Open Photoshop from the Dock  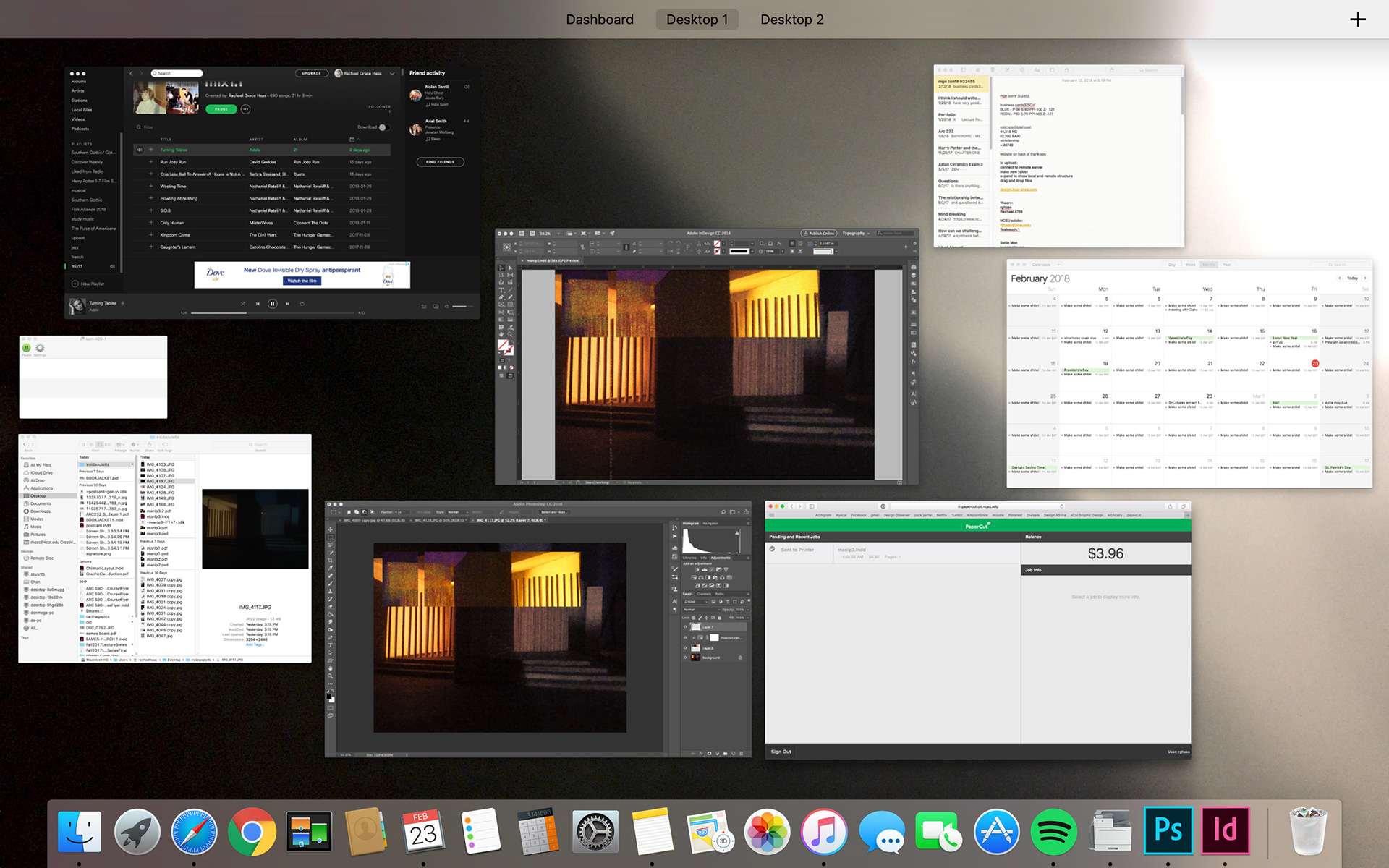click(x=1168, y=831)
